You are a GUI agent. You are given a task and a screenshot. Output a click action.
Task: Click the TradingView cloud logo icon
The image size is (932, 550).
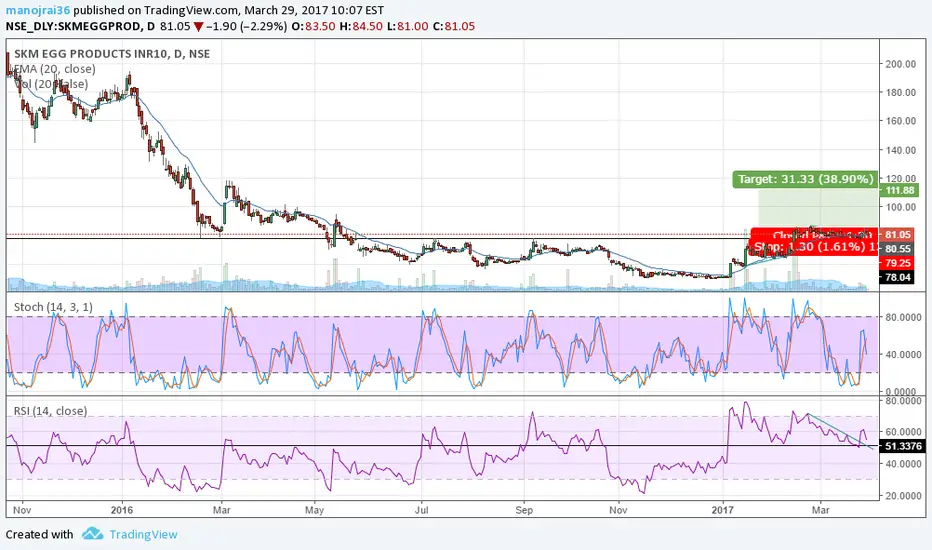[92, 534]
